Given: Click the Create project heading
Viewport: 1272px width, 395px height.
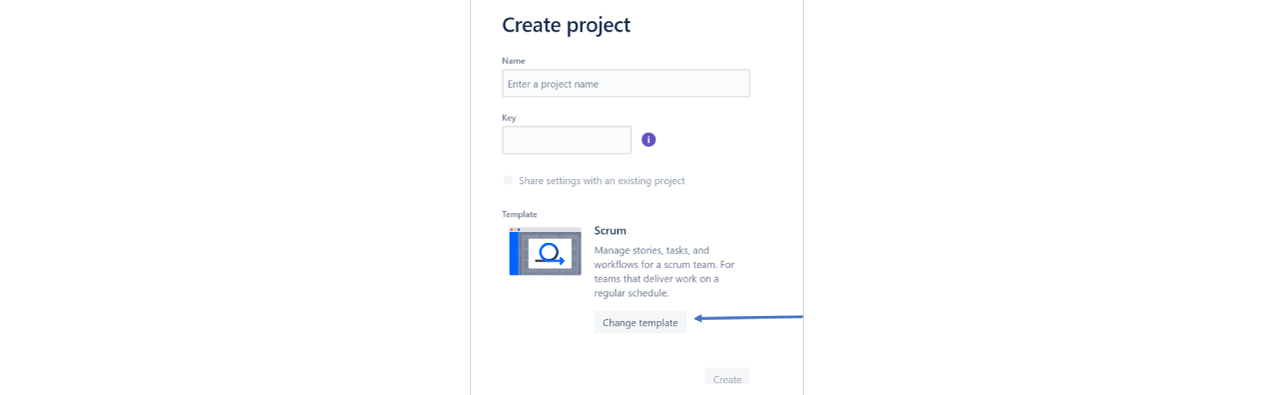Looking at the screenshot, I should click(x=566, y=25).
